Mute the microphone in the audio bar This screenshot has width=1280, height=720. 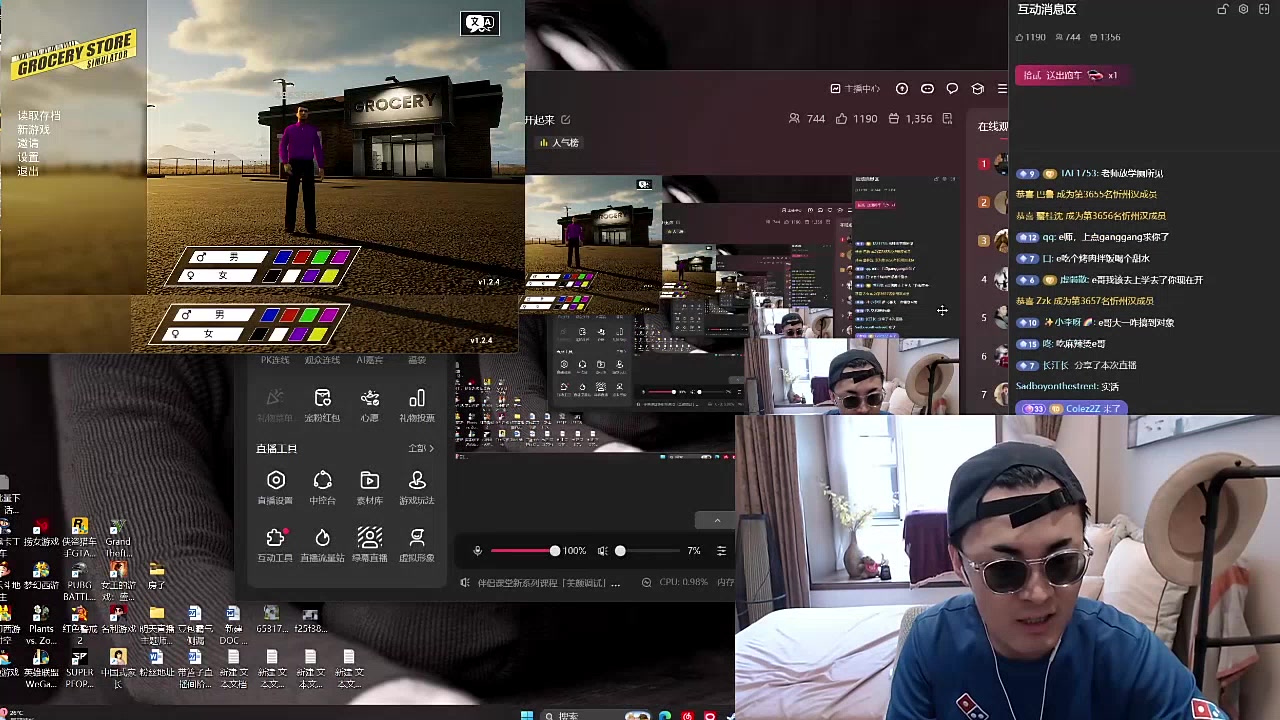coord(477,551)
